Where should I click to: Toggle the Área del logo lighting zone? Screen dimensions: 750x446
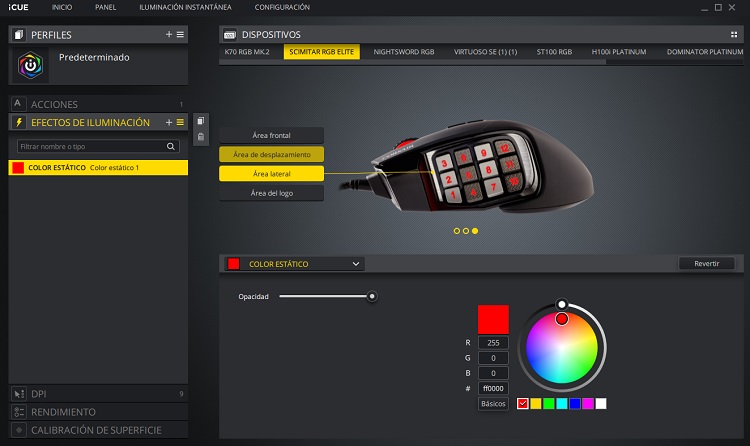click(271, 192)
